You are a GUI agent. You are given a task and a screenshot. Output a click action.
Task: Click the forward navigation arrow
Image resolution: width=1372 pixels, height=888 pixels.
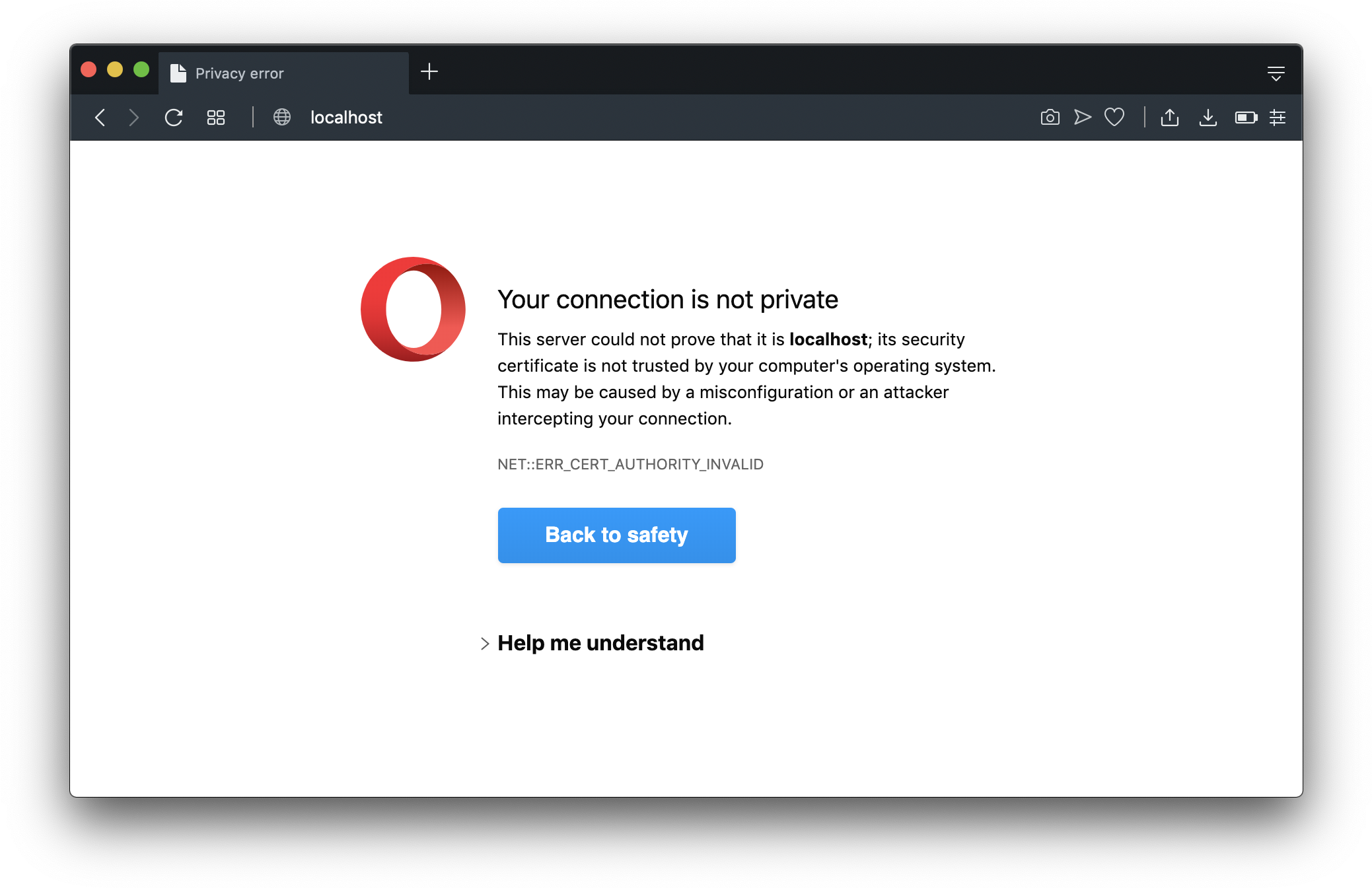pyautogui.click(x=133, y=118)
